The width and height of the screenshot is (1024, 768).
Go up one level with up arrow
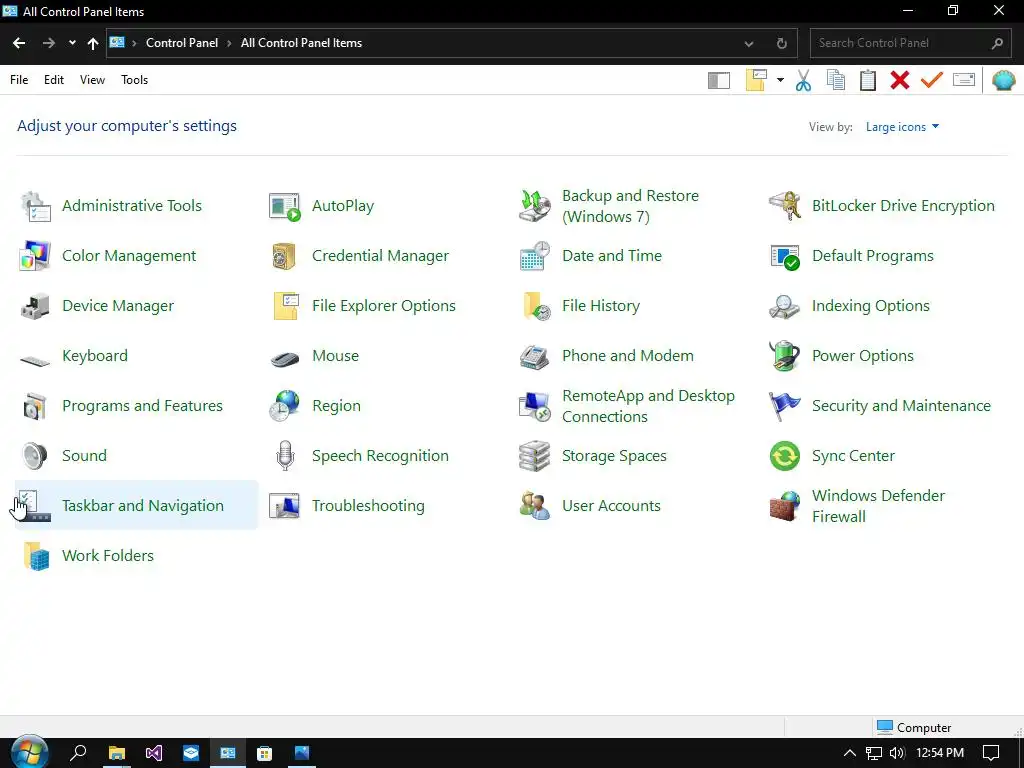coord(93,44)
